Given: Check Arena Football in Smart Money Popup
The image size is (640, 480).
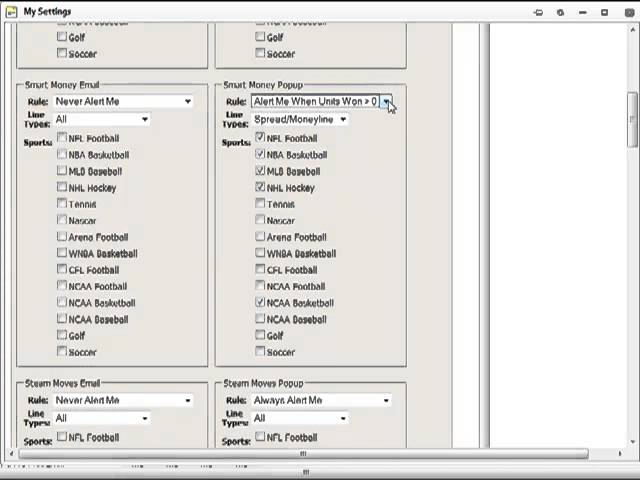Looking at the screenshot, I should [x=260, y=236].
